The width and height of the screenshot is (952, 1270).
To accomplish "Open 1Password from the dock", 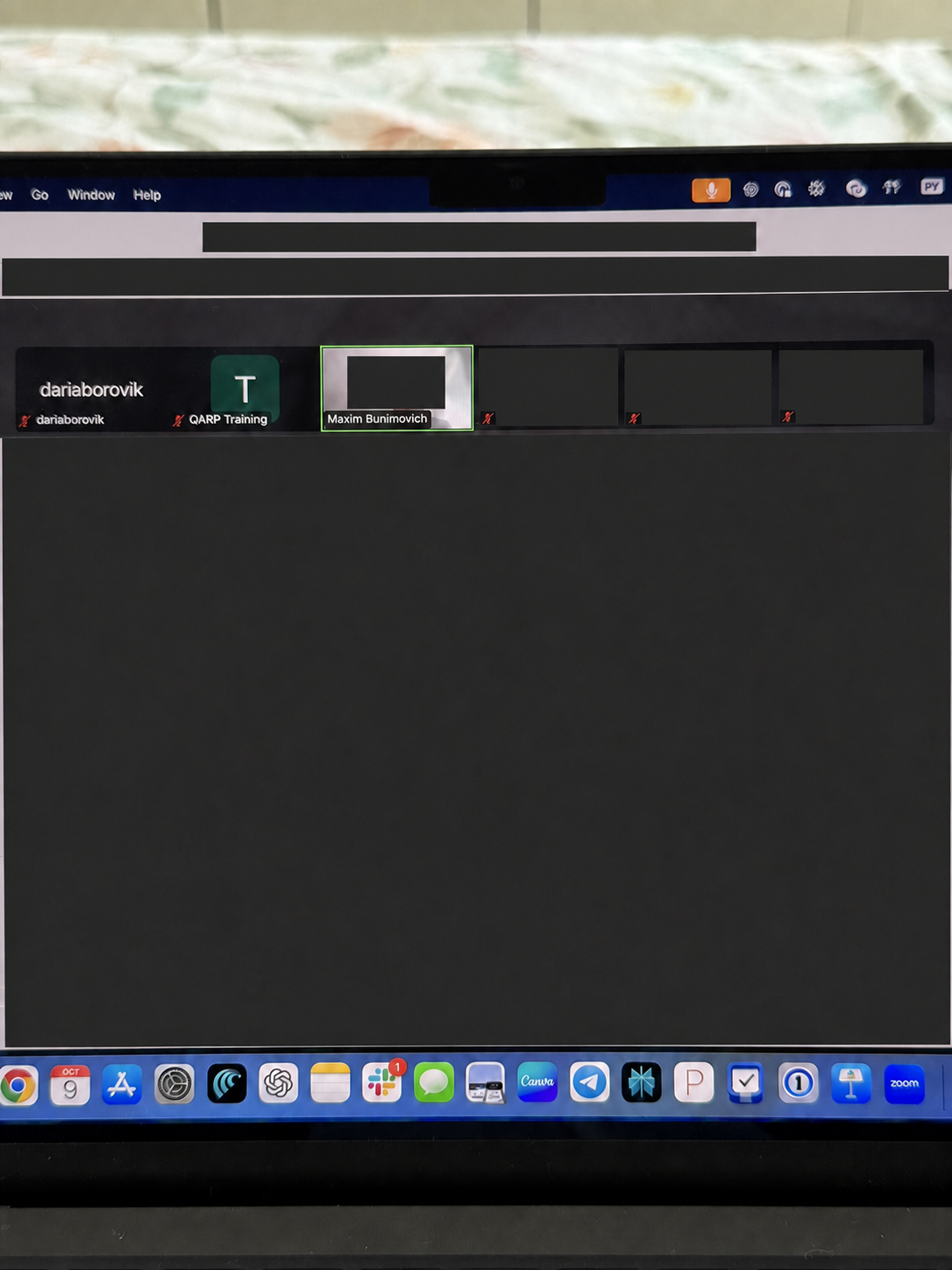I will coord(798,1083).
